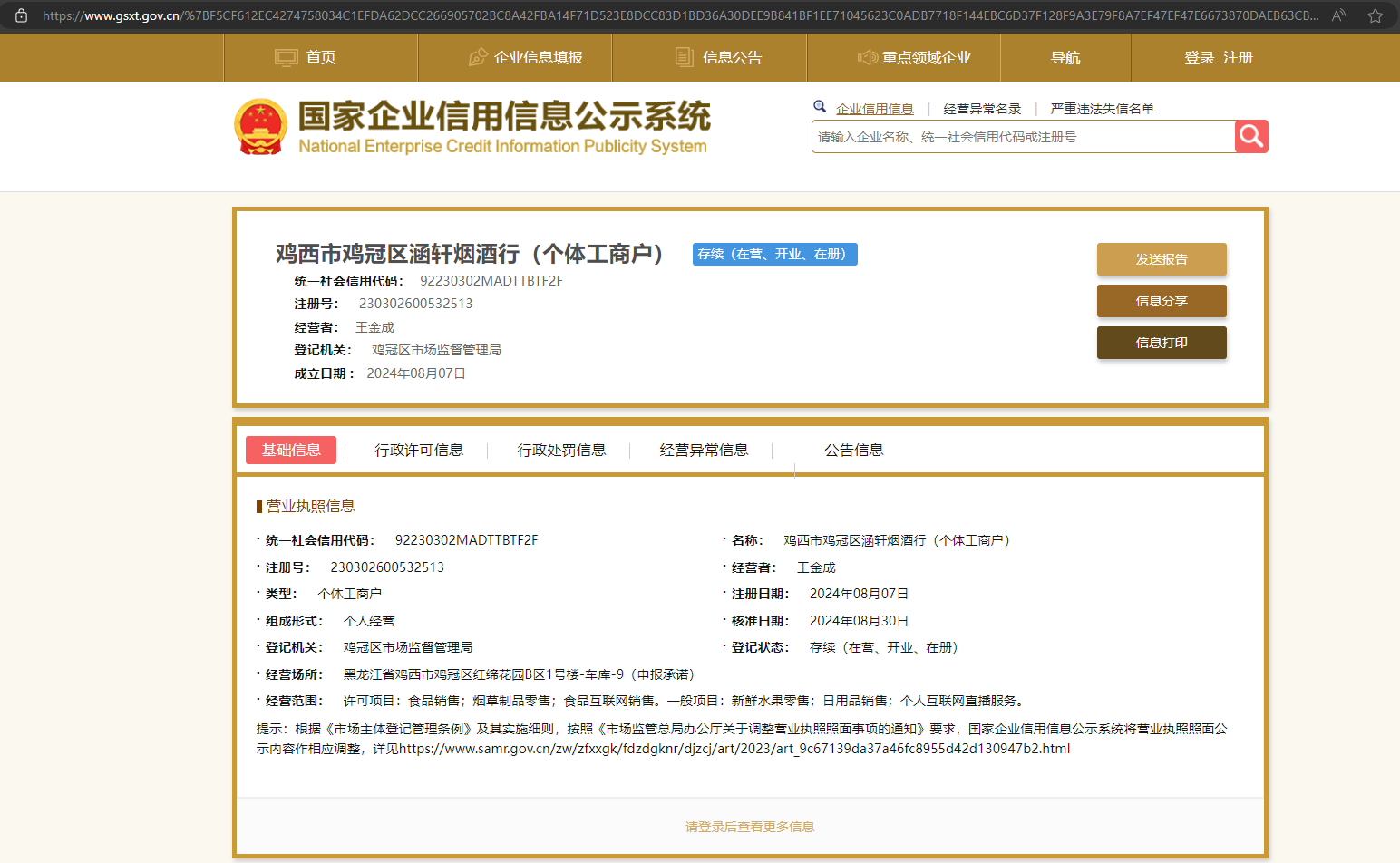Click header credit code 92230302MADTTBTF2F
The width and height of the screenshot is (1400, 863).
tap(491, 281)
